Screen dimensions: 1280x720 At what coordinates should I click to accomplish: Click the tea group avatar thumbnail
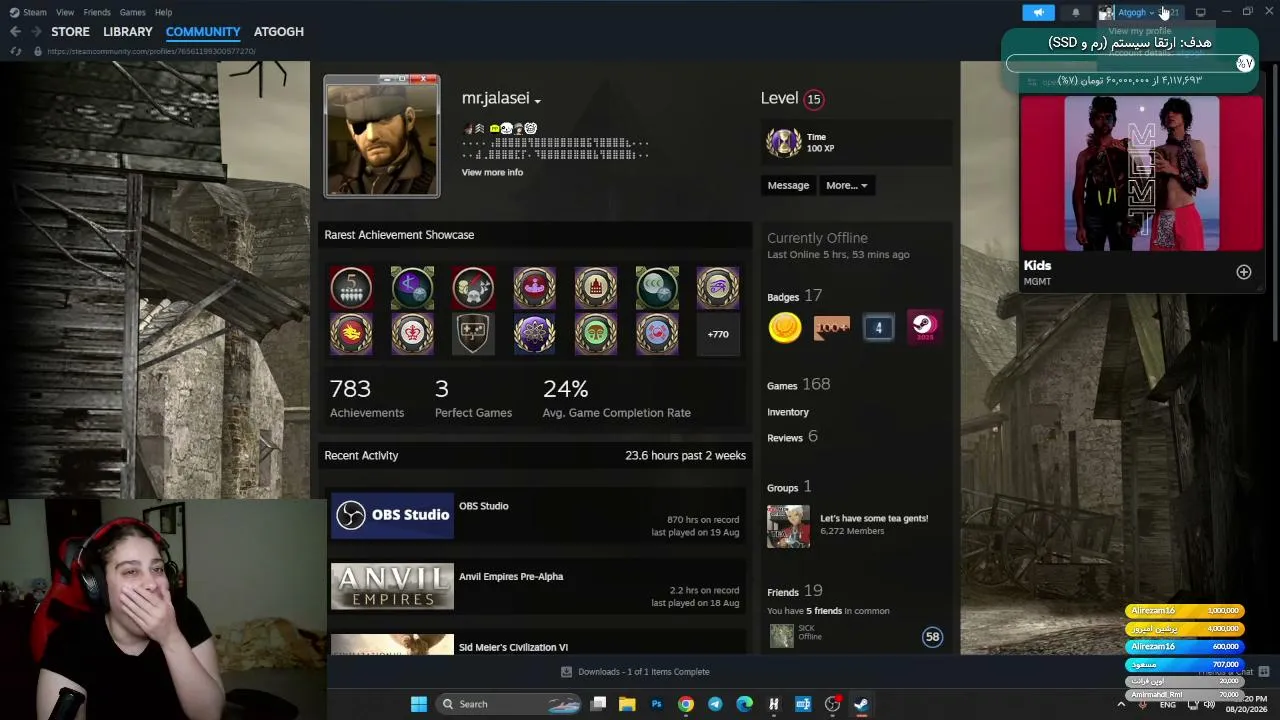pyautogui.click(x=788, y=526)
